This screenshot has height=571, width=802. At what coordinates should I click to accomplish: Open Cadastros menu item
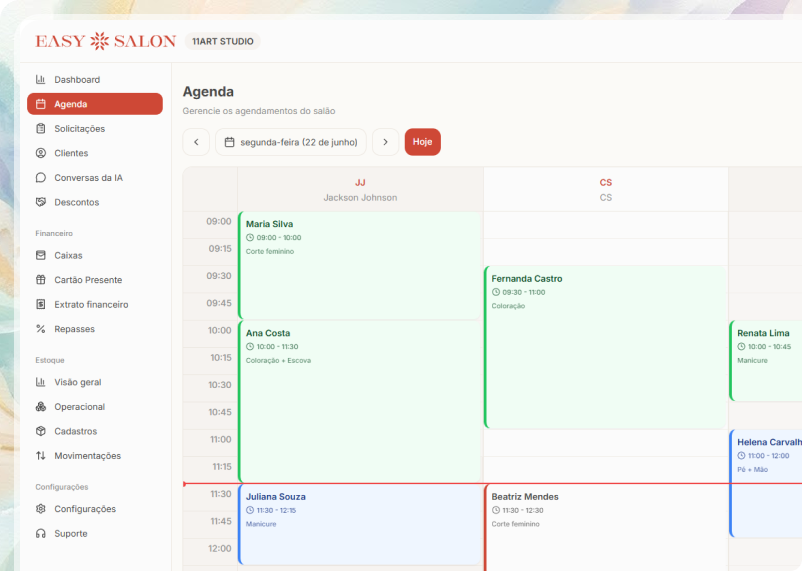pyautogui.click(x=95, y=431)
